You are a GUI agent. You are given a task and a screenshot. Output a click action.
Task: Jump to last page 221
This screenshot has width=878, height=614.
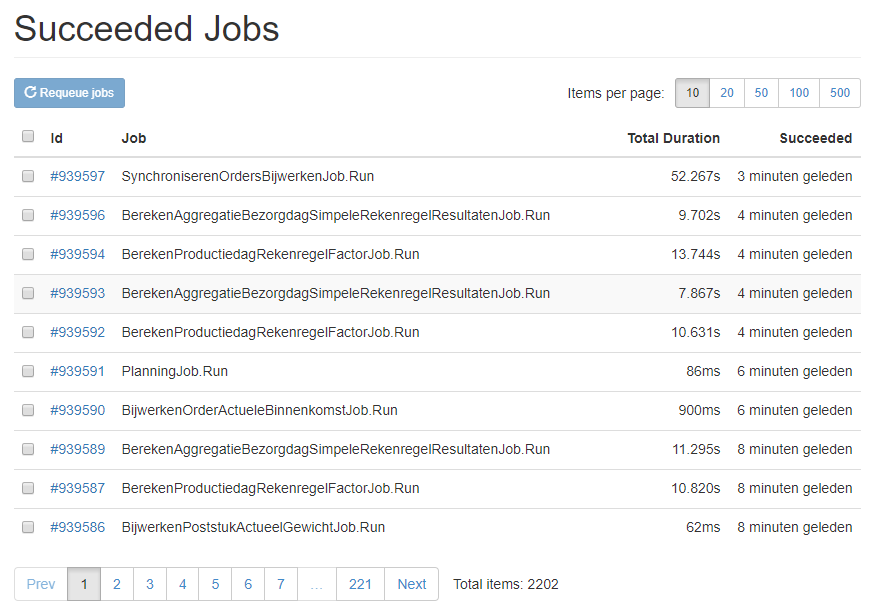[360, 584]
